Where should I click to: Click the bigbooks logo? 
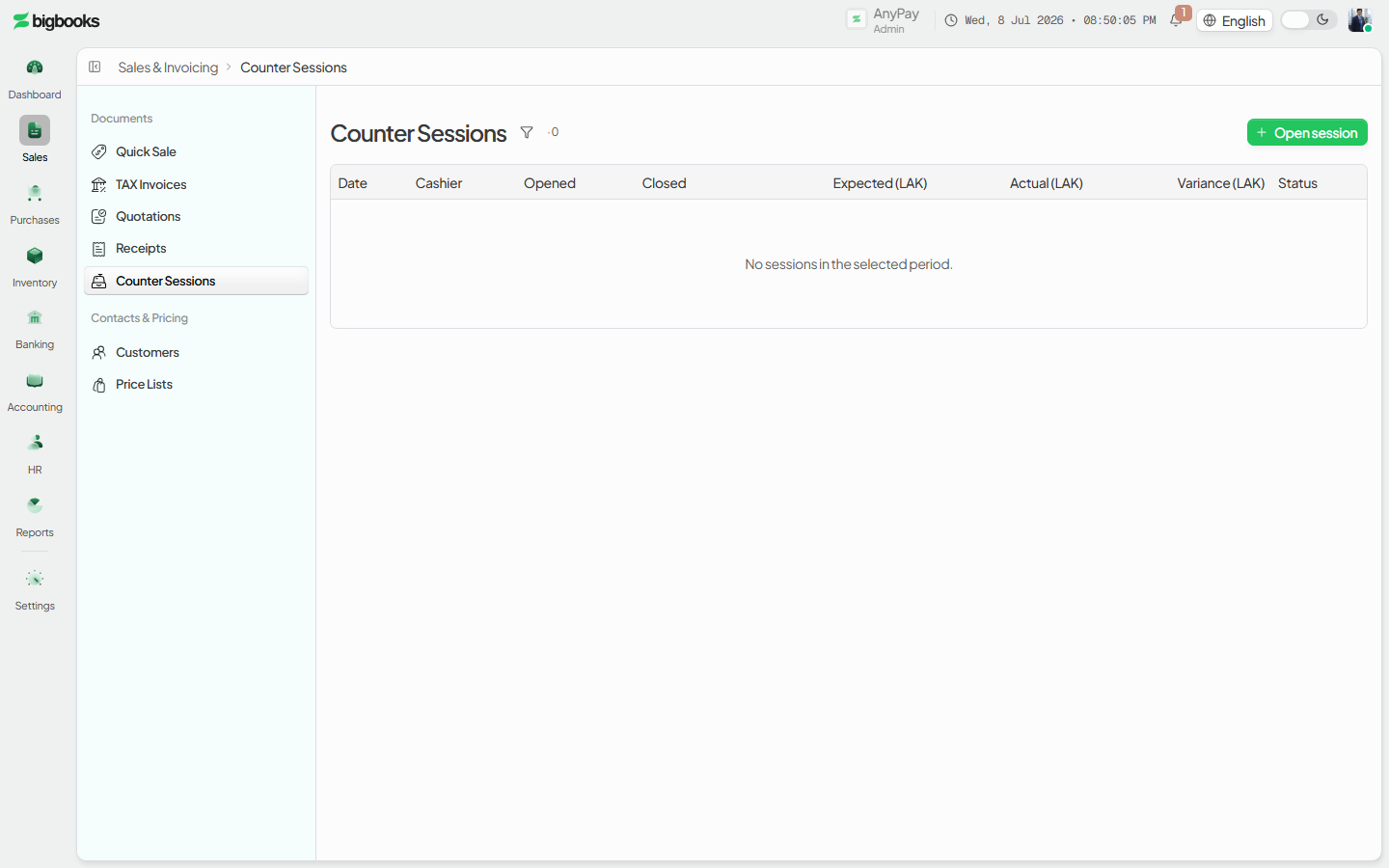pos(56,21)
